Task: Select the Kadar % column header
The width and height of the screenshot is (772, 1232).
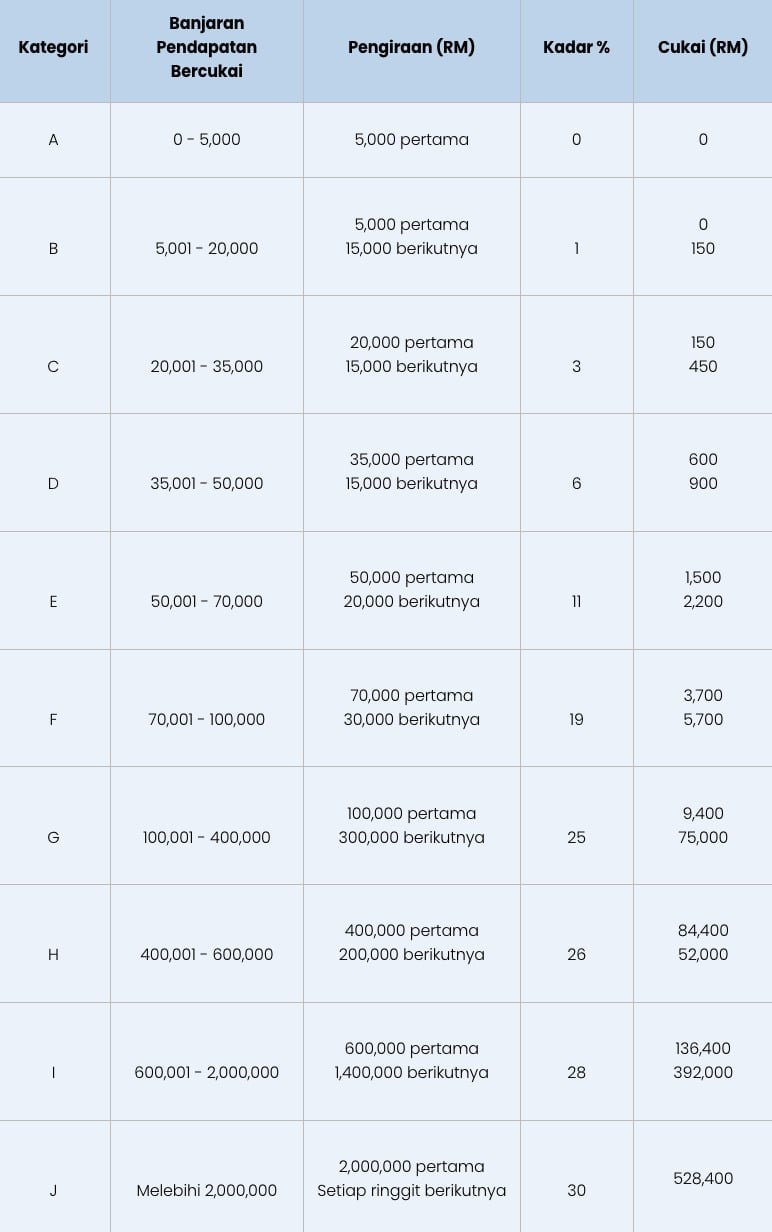Action: (576, 47)
